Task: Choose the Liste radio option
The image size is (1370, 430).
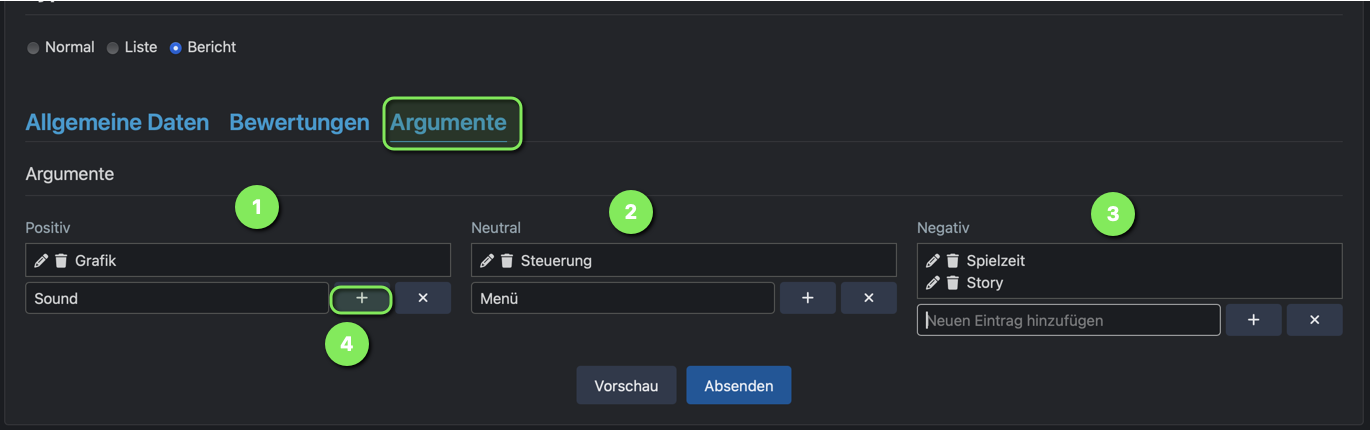Action: [x=113, y=48]
